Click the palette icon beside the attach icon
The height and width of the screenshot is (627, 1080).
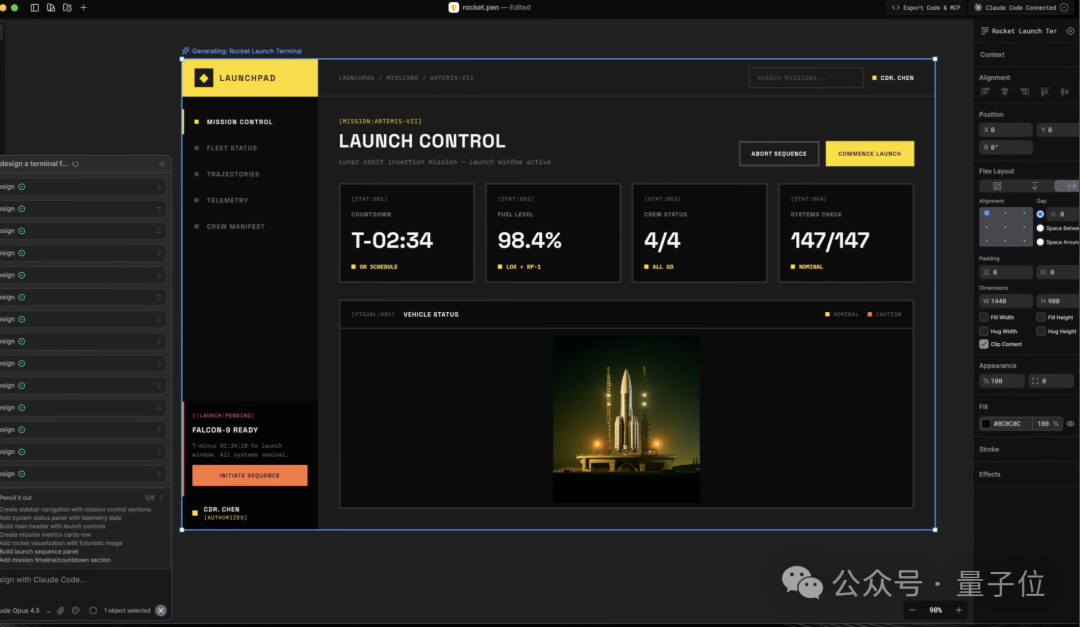76,610
